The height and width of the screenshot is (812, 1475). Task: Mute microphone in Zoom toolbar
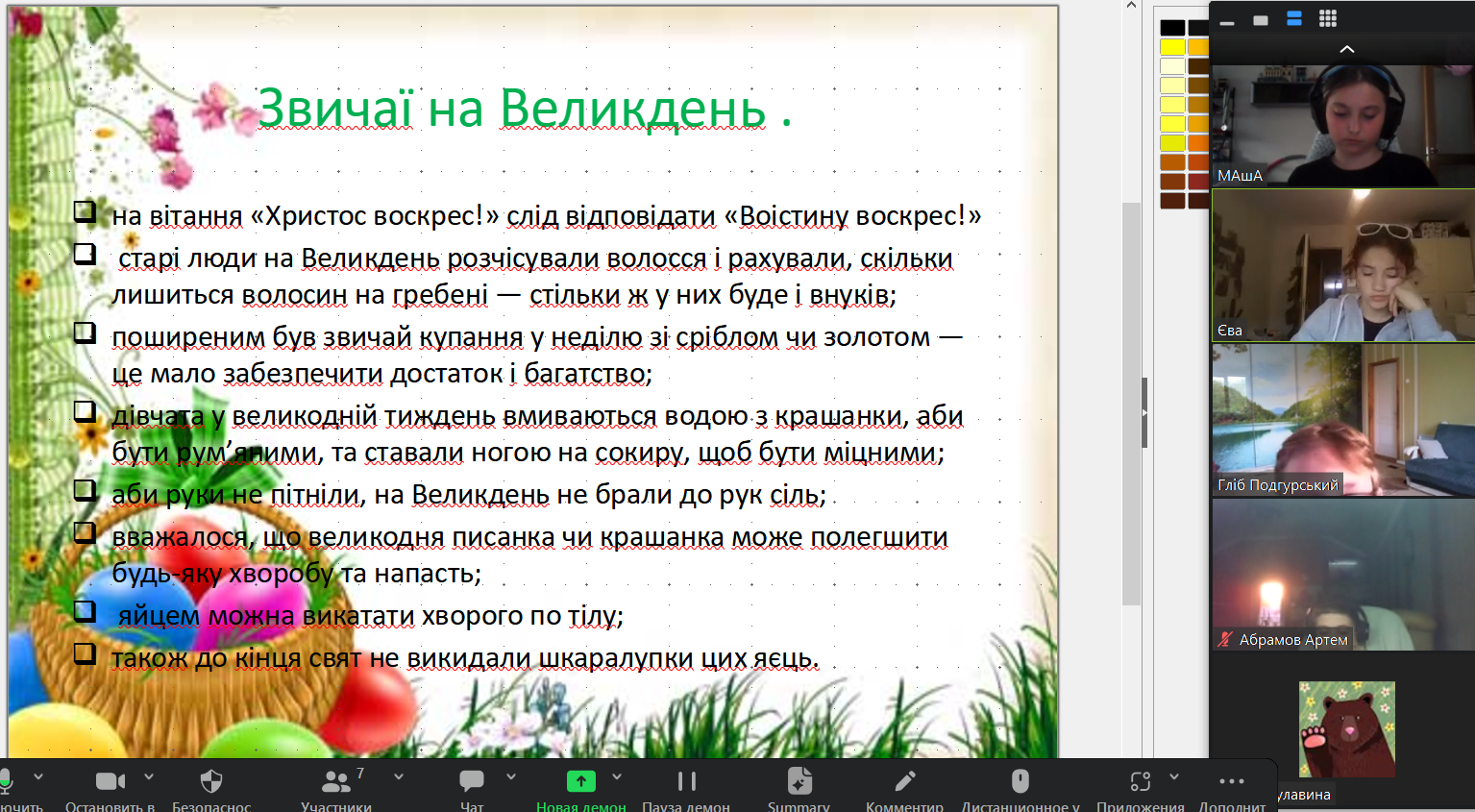pos(6,780)
